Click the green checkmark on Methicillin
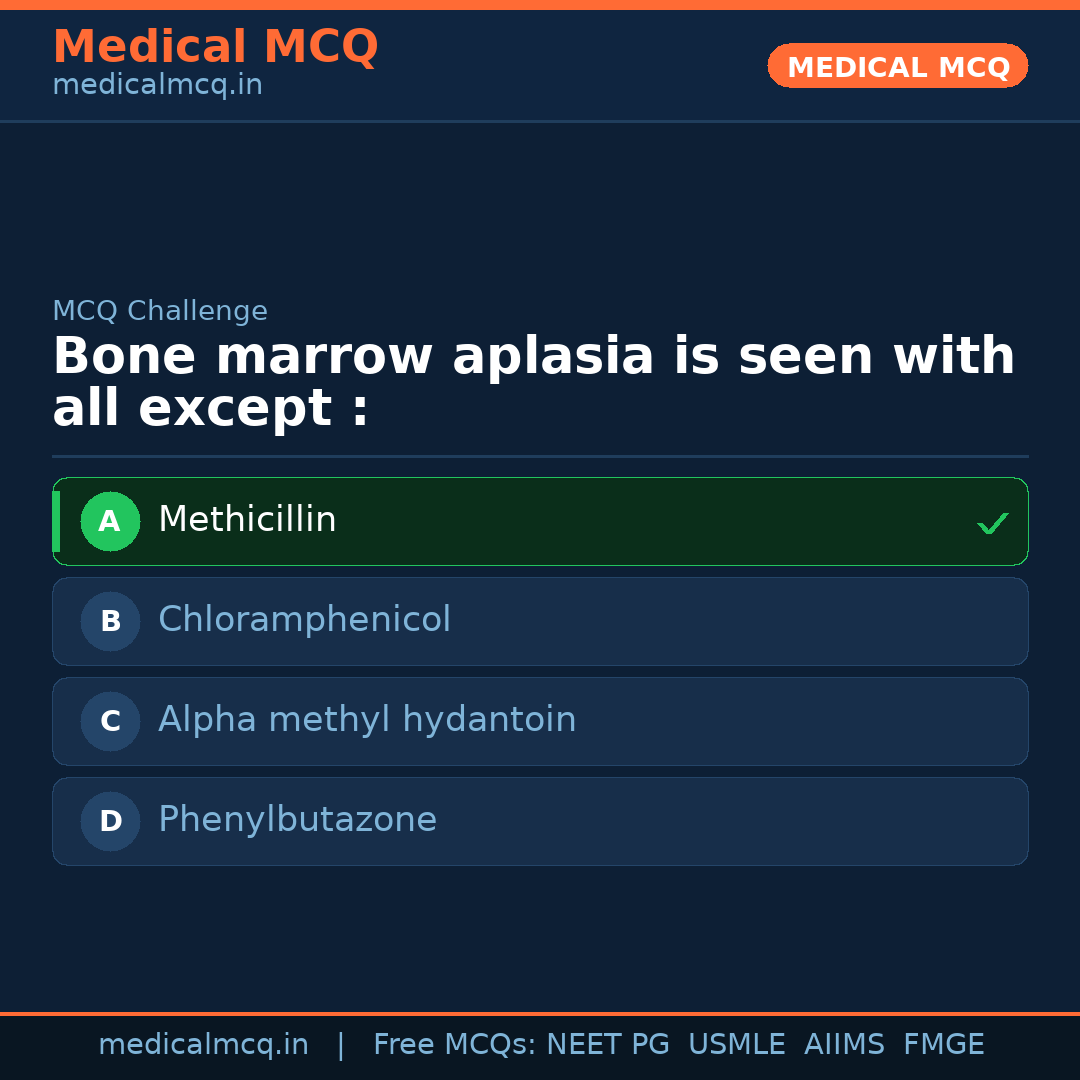The image size is (1080, 1080). pos(992,523)
